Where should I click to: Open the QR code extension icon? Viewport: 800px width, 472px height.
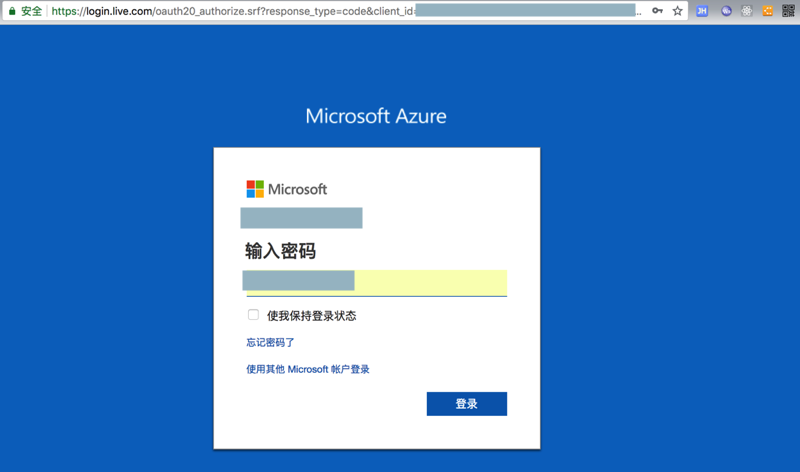click(788, 11)
